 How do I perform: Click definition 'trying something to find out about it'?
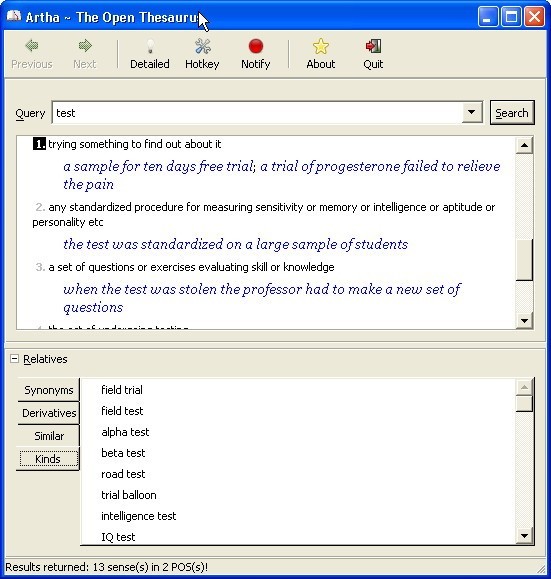point(134,144)
